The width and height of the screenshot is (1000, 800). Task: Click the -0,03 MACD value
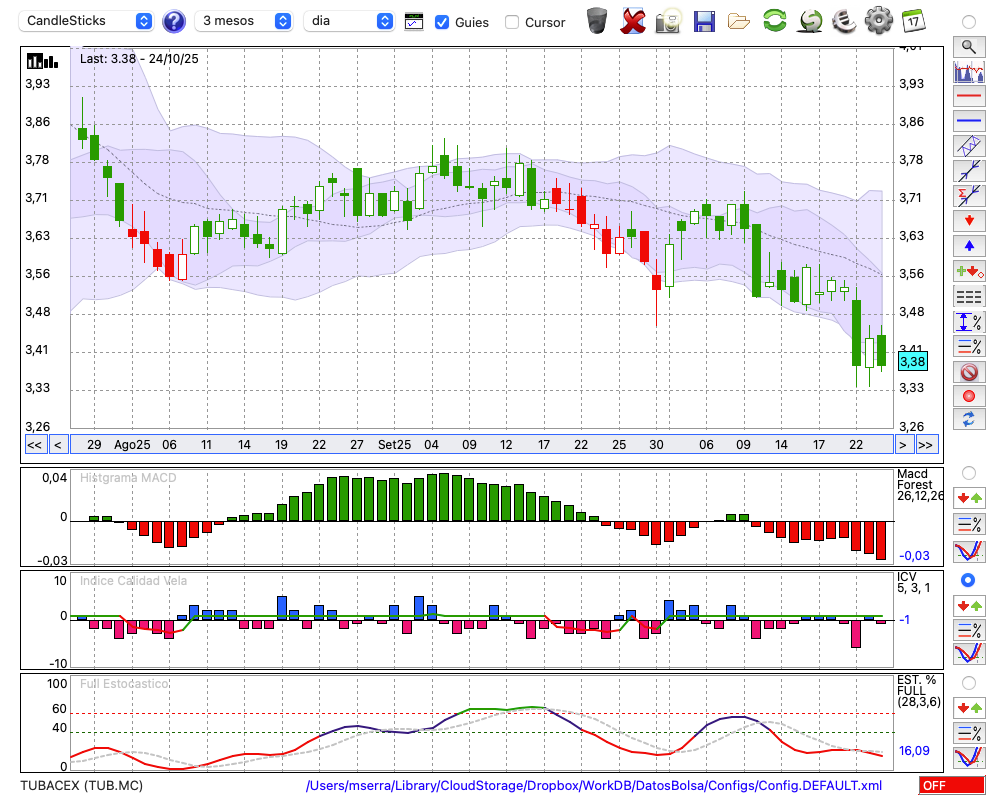click(914, 556)
